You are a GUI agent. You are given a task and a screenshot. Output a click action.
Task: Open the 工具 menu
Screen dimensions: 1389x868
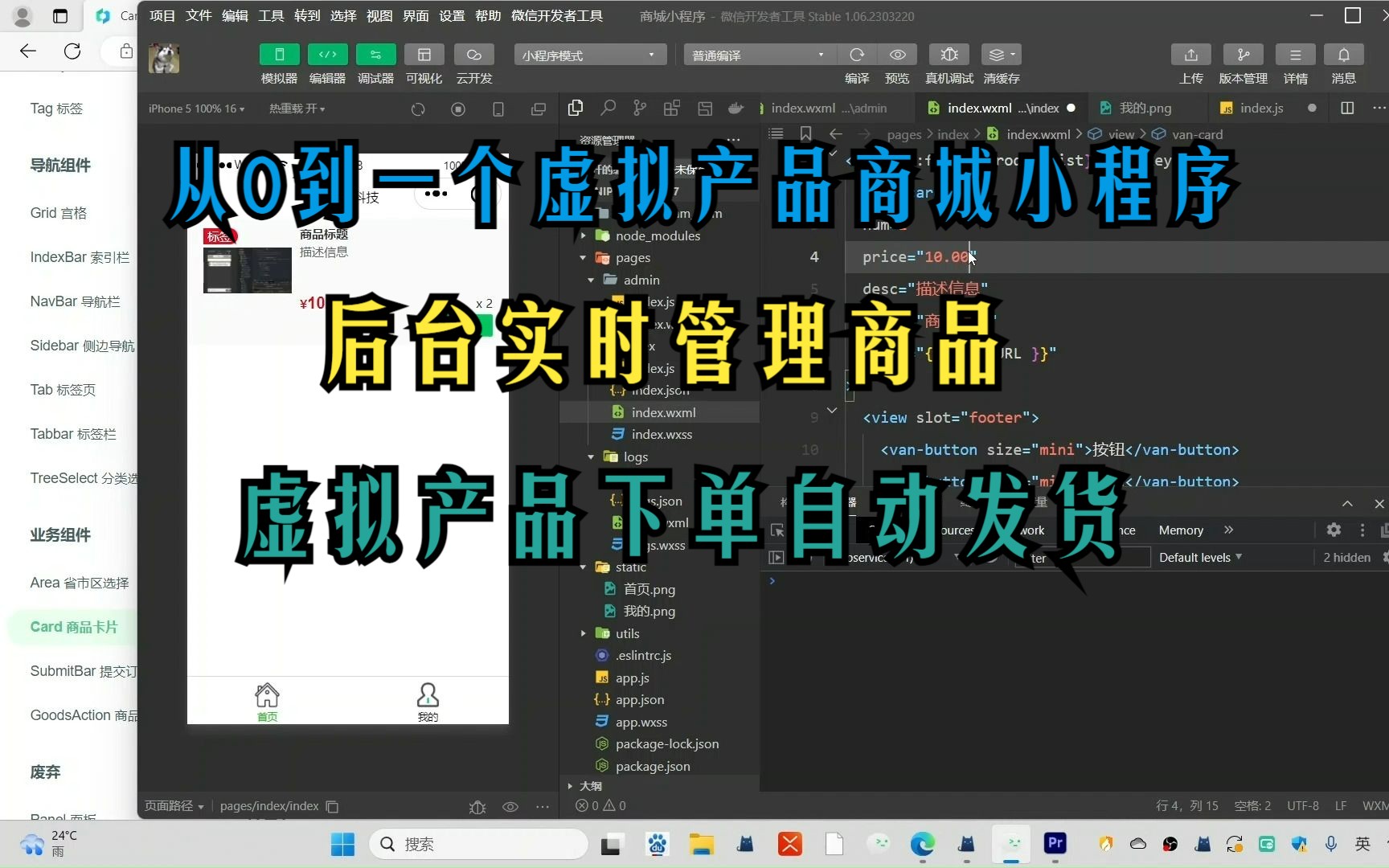[x=271, y=15]
